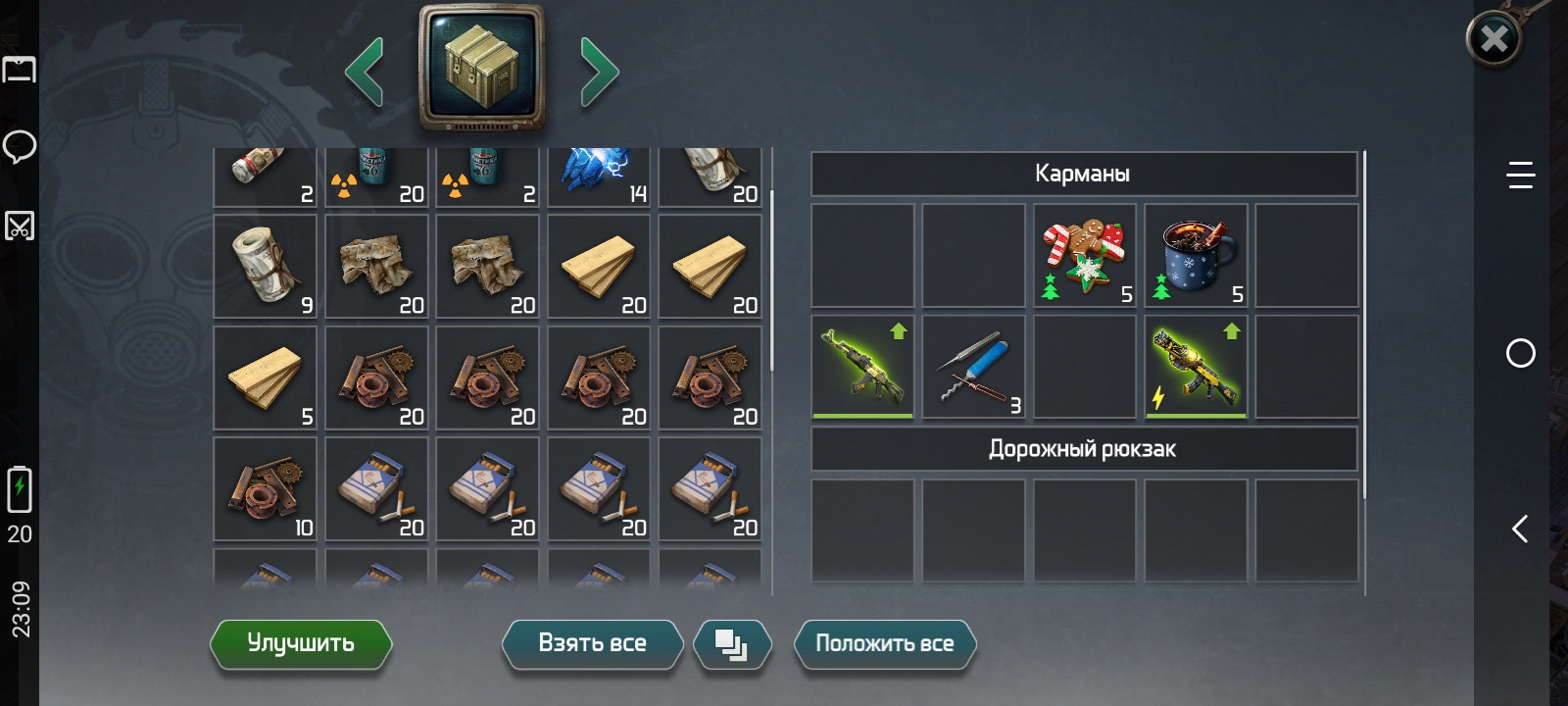Click the Улучшить upgrade button

tap(301, 644)
